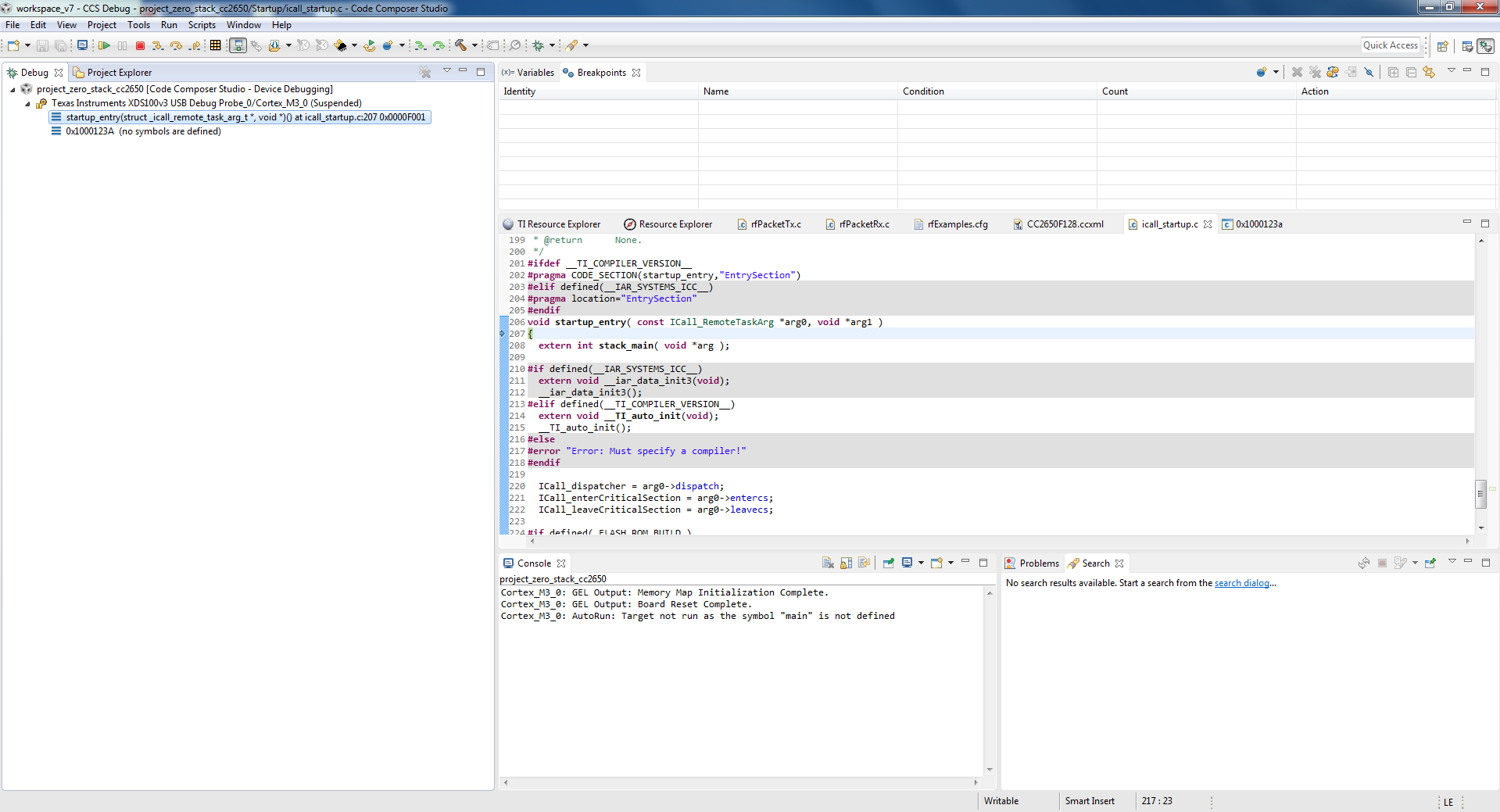
Task: Click the Quick Access search field
Action: click(x=1390, y=45)
